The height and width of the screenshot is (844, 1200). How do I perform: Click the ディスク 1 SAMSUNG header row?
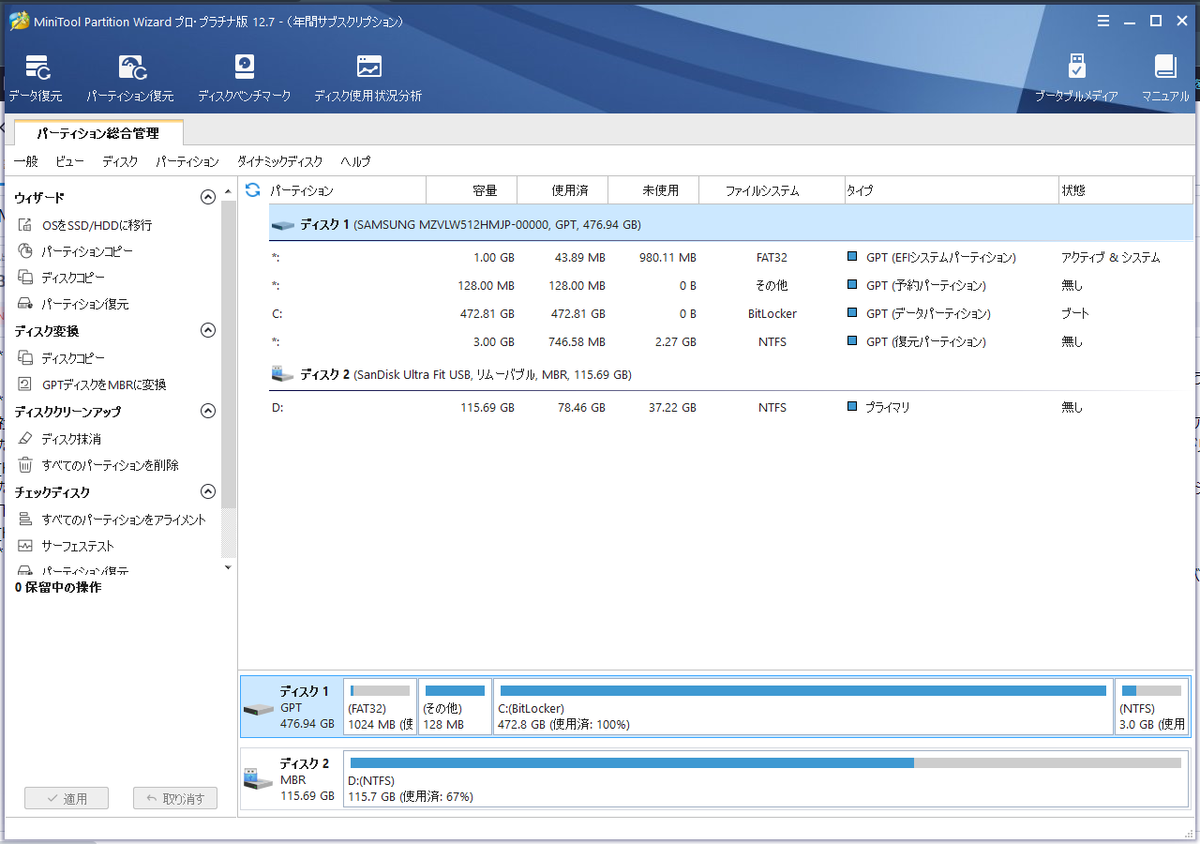click(731, 225)
